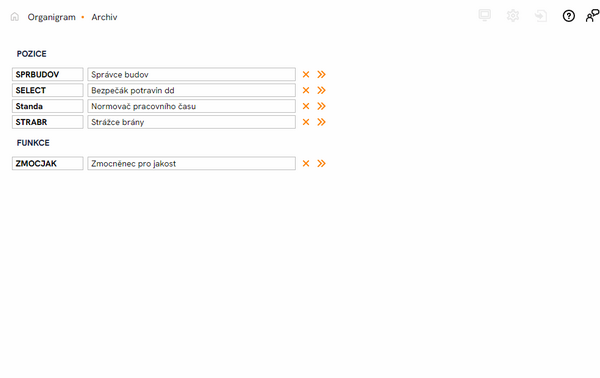Delete the SPRBUDOV position with X
600x378 pixels.
coord(306,74)
